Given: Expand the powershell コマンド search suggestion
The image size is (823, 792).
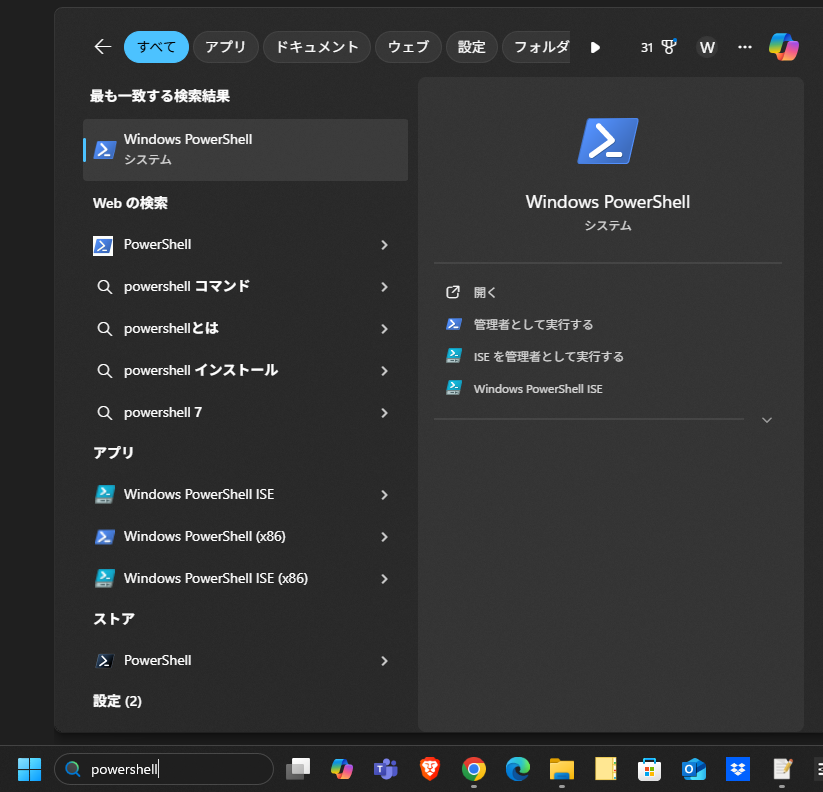Looking at the screenshot, I should 383,287.
